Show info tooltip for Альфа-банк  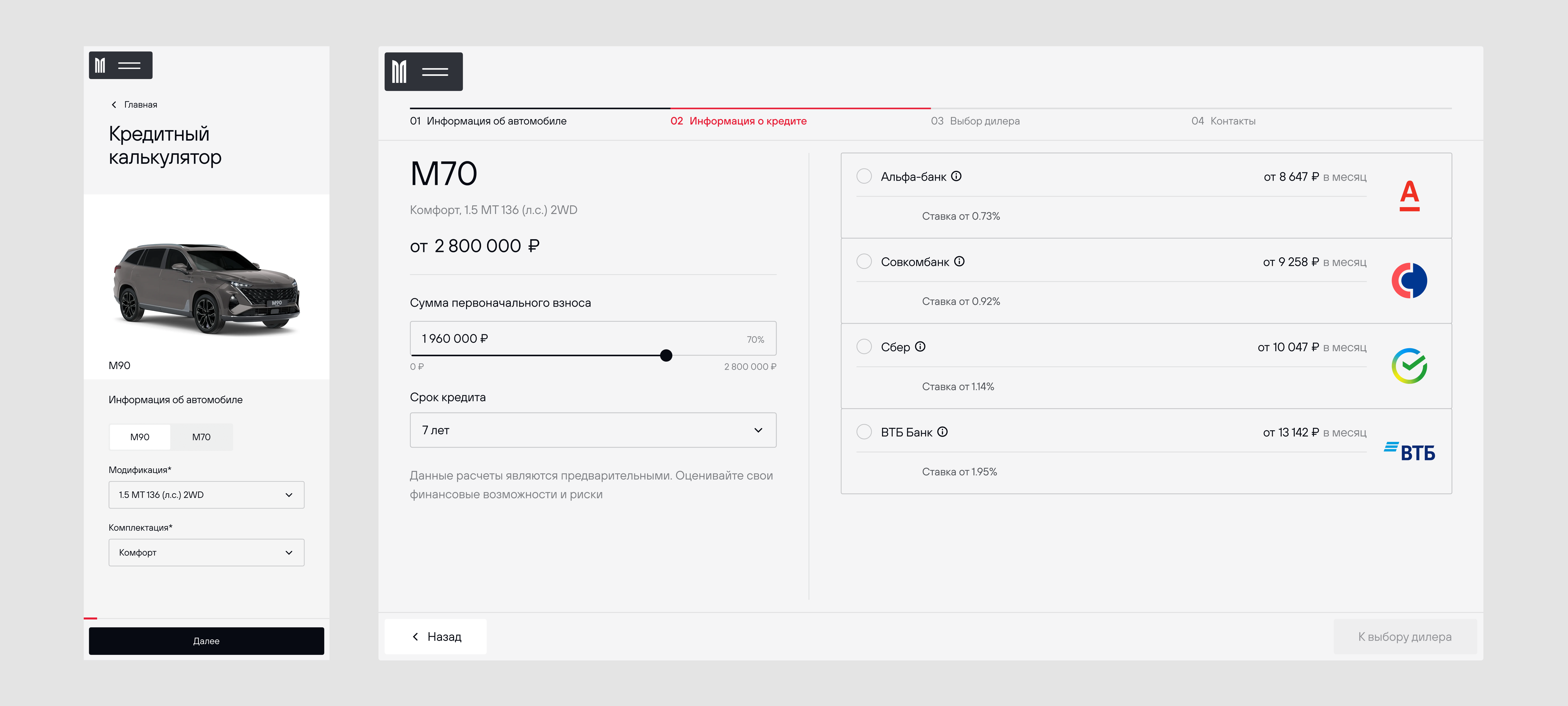[x=956, y=176]
